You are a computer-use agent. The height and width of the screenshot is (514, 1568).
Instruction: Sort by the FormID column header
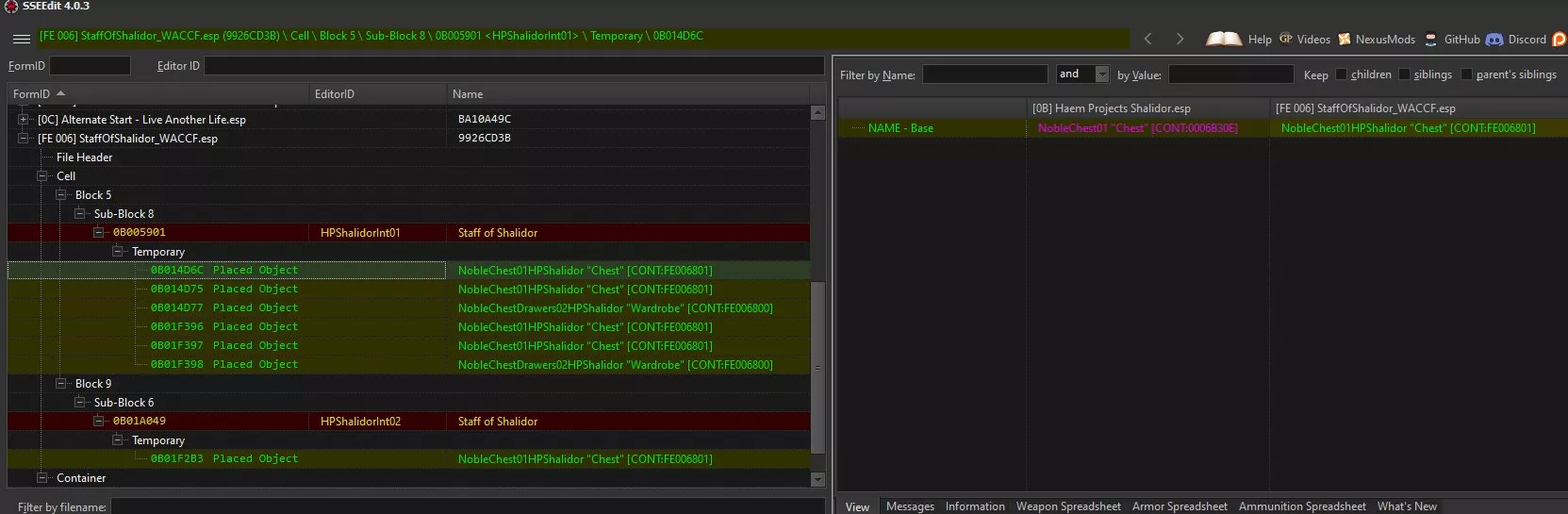click(158, 94)
